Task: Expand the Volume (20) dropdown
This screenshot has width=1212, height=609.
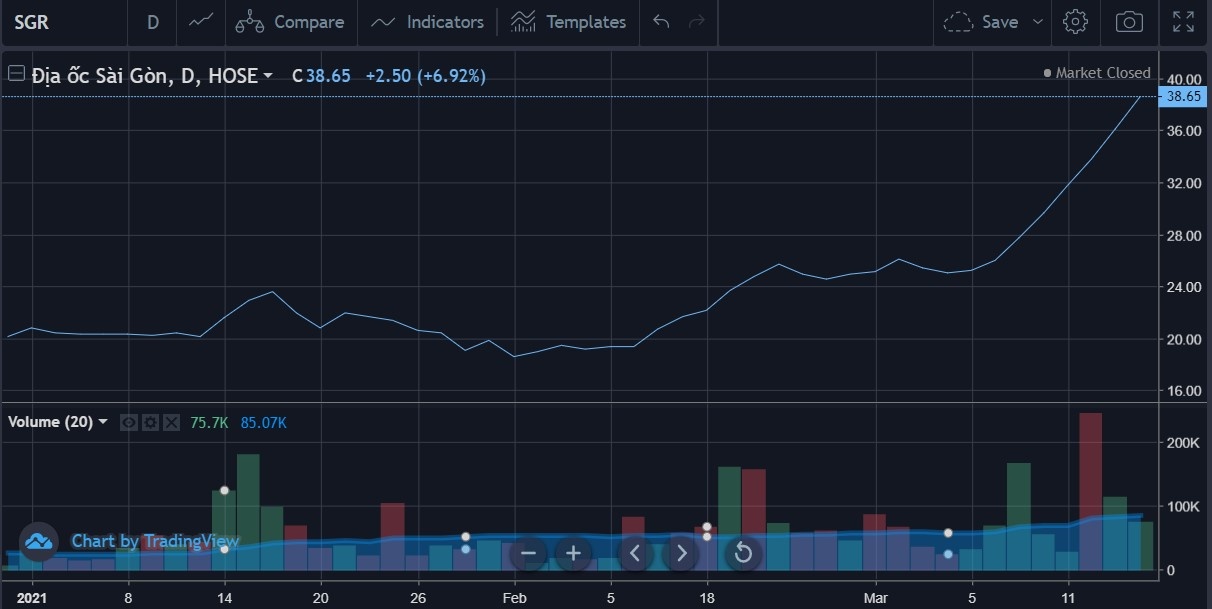Action: pos(102,423)
